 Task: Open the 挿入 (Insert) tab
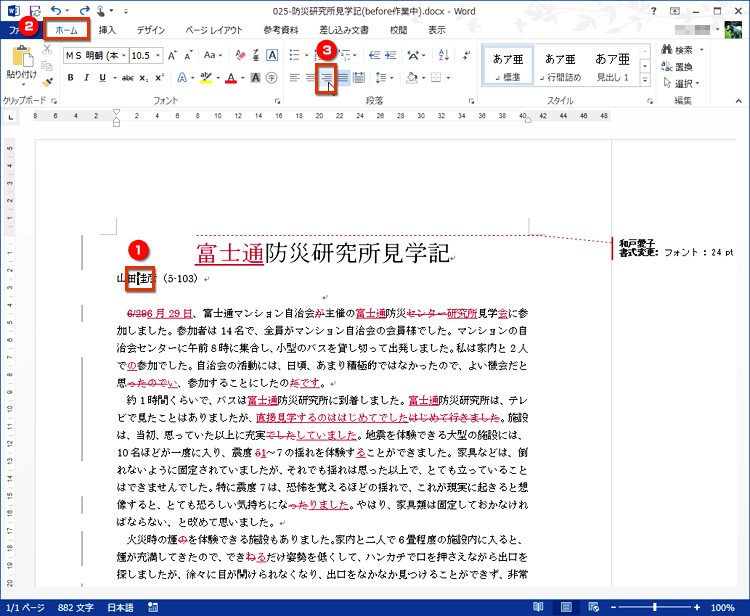click(x=107, y=30)
